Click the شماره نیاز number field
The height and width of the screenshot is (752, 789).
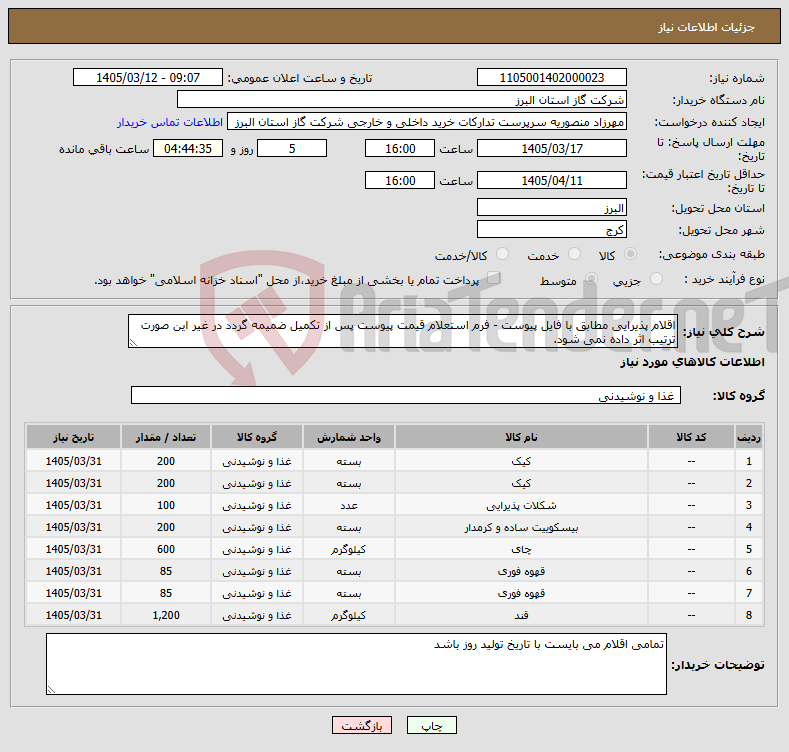pos(551,78)
